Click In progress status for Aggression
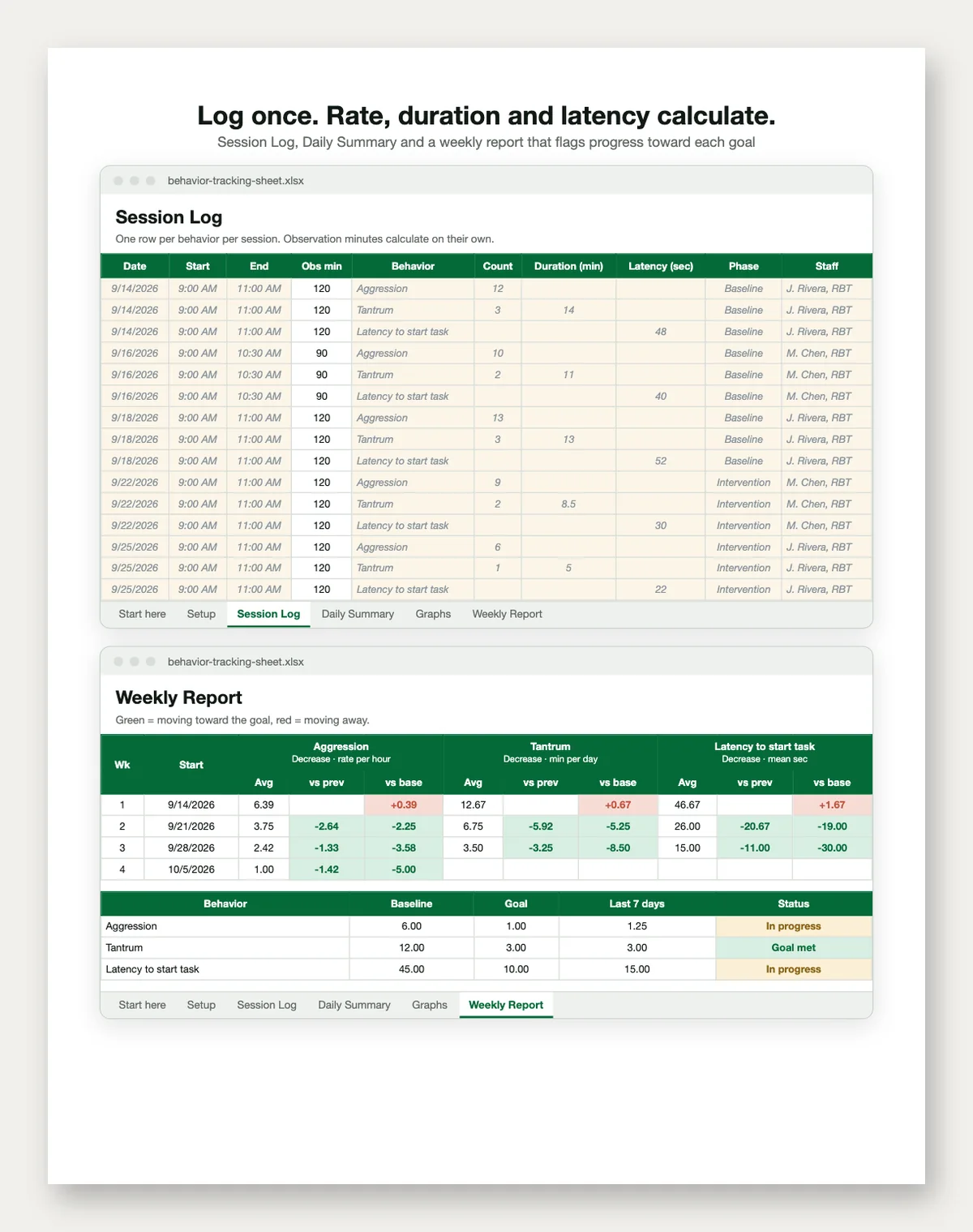The height and width of the screenshot is (1232, 973). (794, 926)
